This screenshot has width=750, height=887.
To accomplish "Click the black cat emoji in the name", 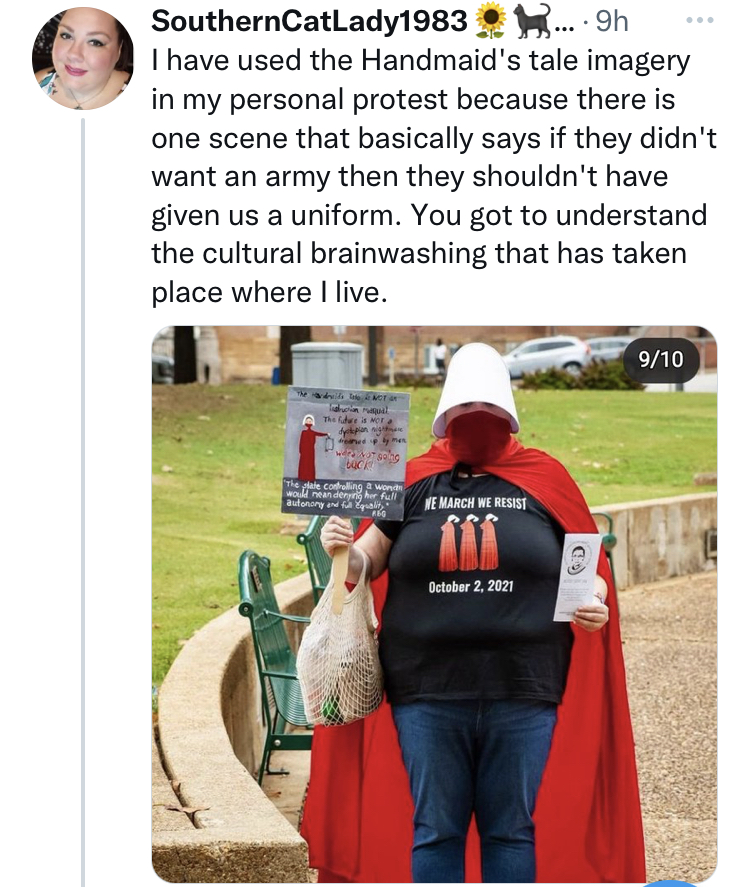I will click(x=533, y=21).
